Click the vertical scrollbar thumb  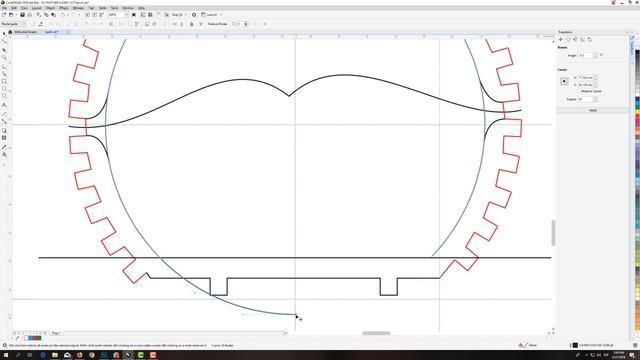point(553,233)
